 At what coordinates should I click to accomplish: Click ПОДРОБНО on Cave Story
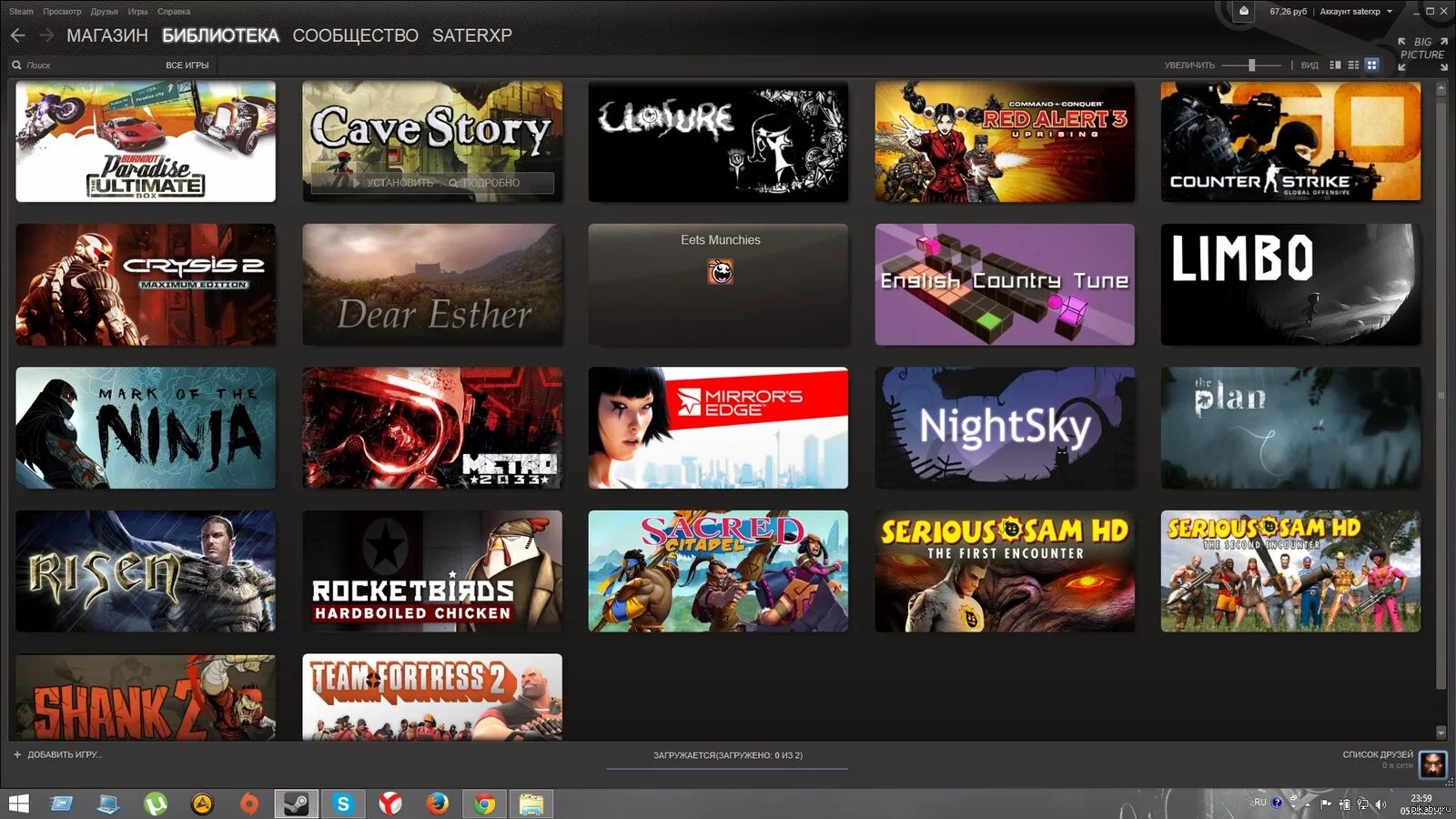[x=484, y=183]
